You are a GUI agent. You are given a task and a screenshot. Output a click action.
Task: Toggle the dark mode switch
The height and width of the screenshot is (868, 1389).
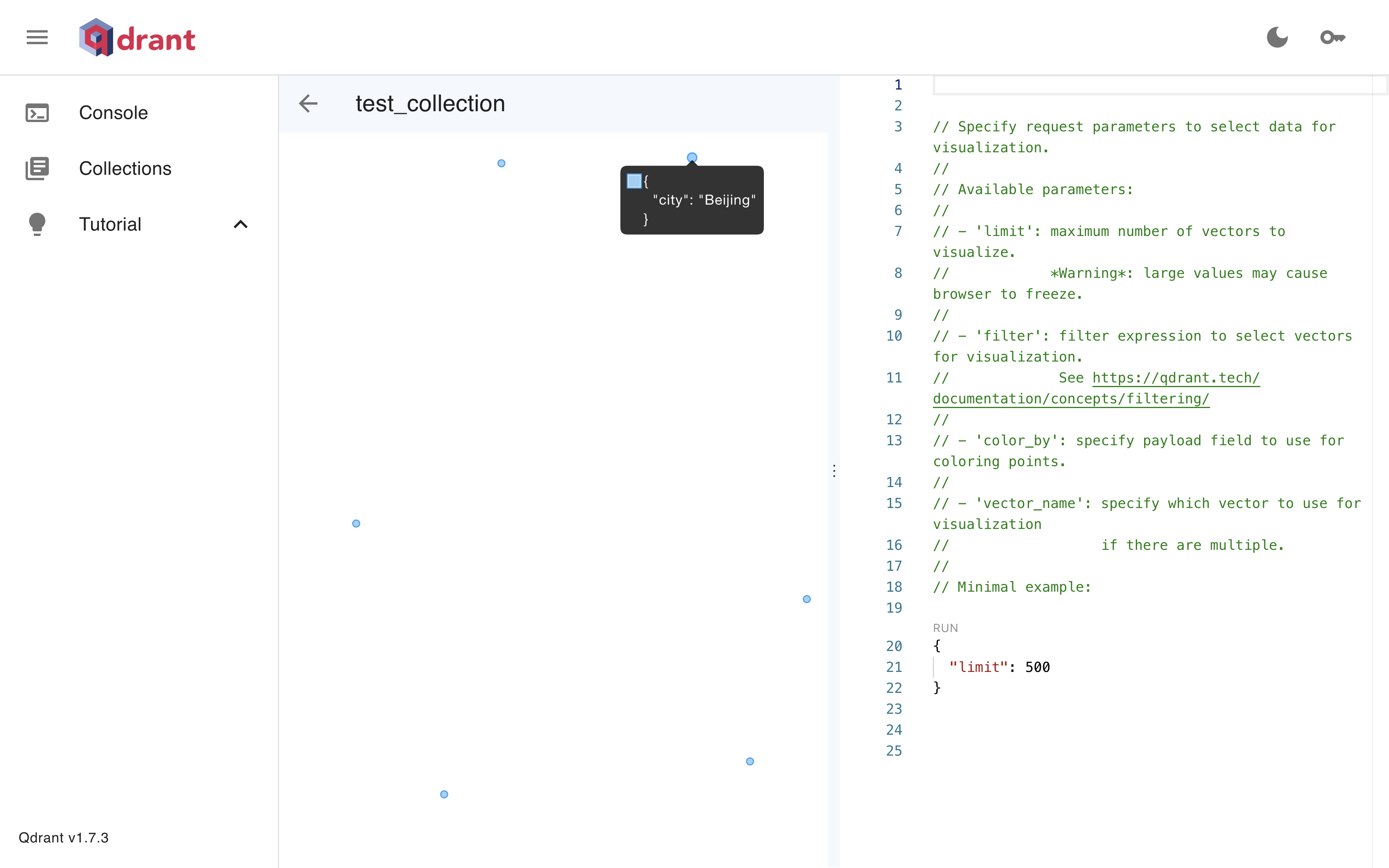[1278, 37]
